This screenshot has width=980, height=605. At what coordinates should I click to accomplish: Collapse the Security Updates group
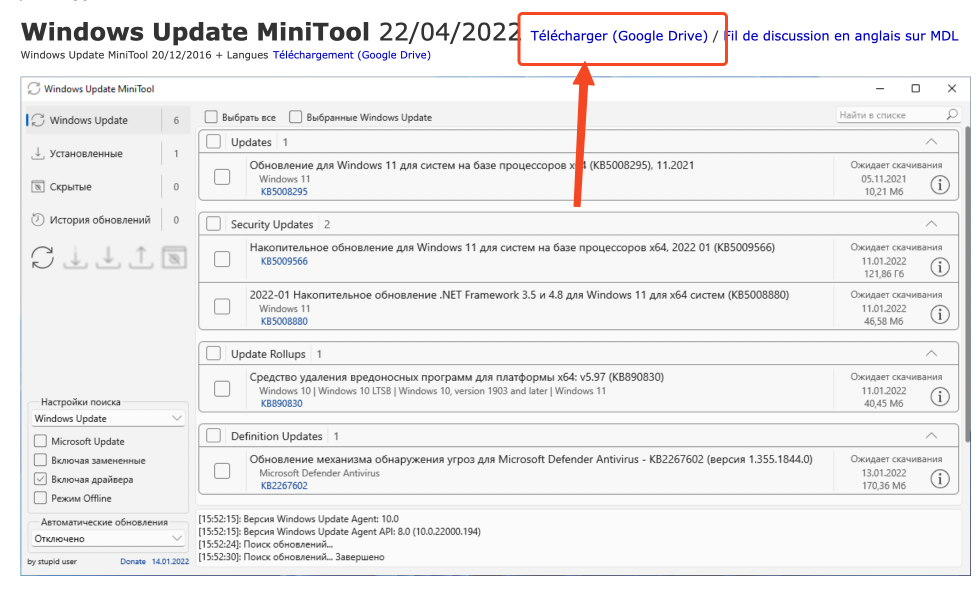point(931,224)
